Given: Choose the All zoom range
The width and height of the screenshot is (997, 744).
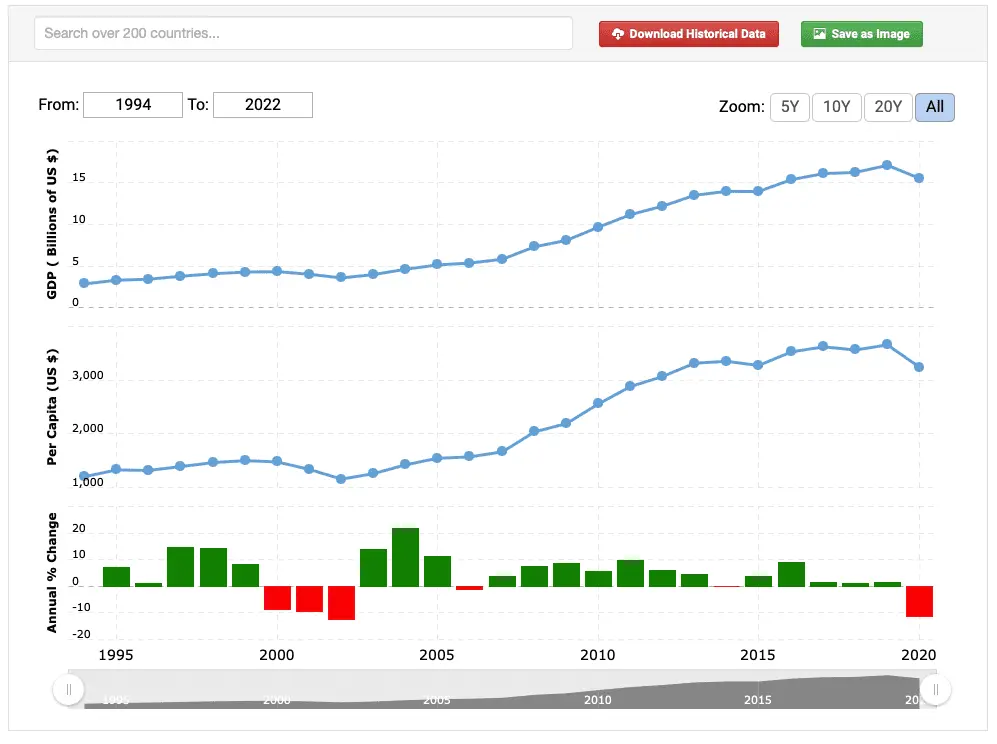Looking at the screenshot, I should tap(934, 107).
